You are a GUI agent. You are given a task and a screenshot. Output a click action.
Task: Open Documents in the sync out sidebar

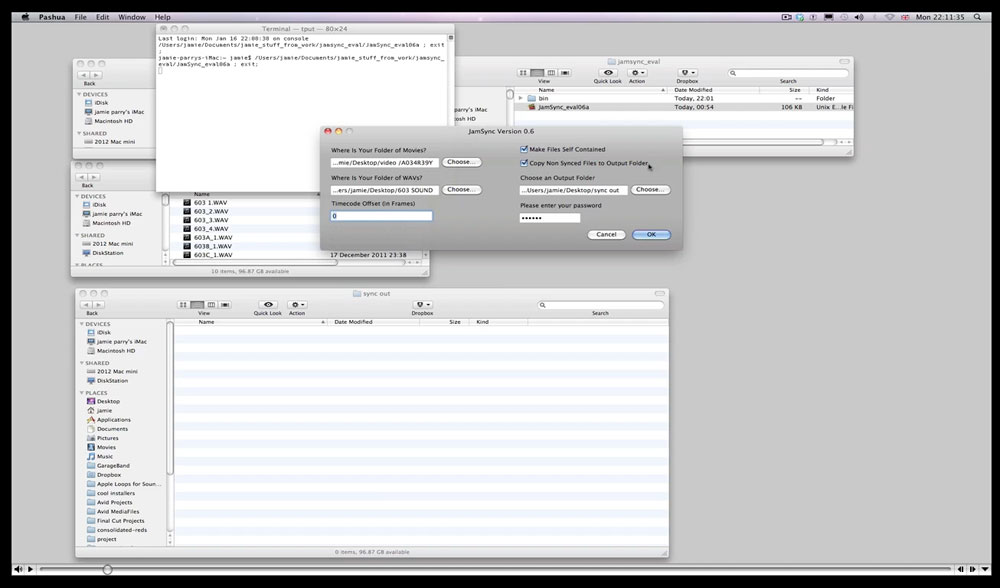(112, 429)
